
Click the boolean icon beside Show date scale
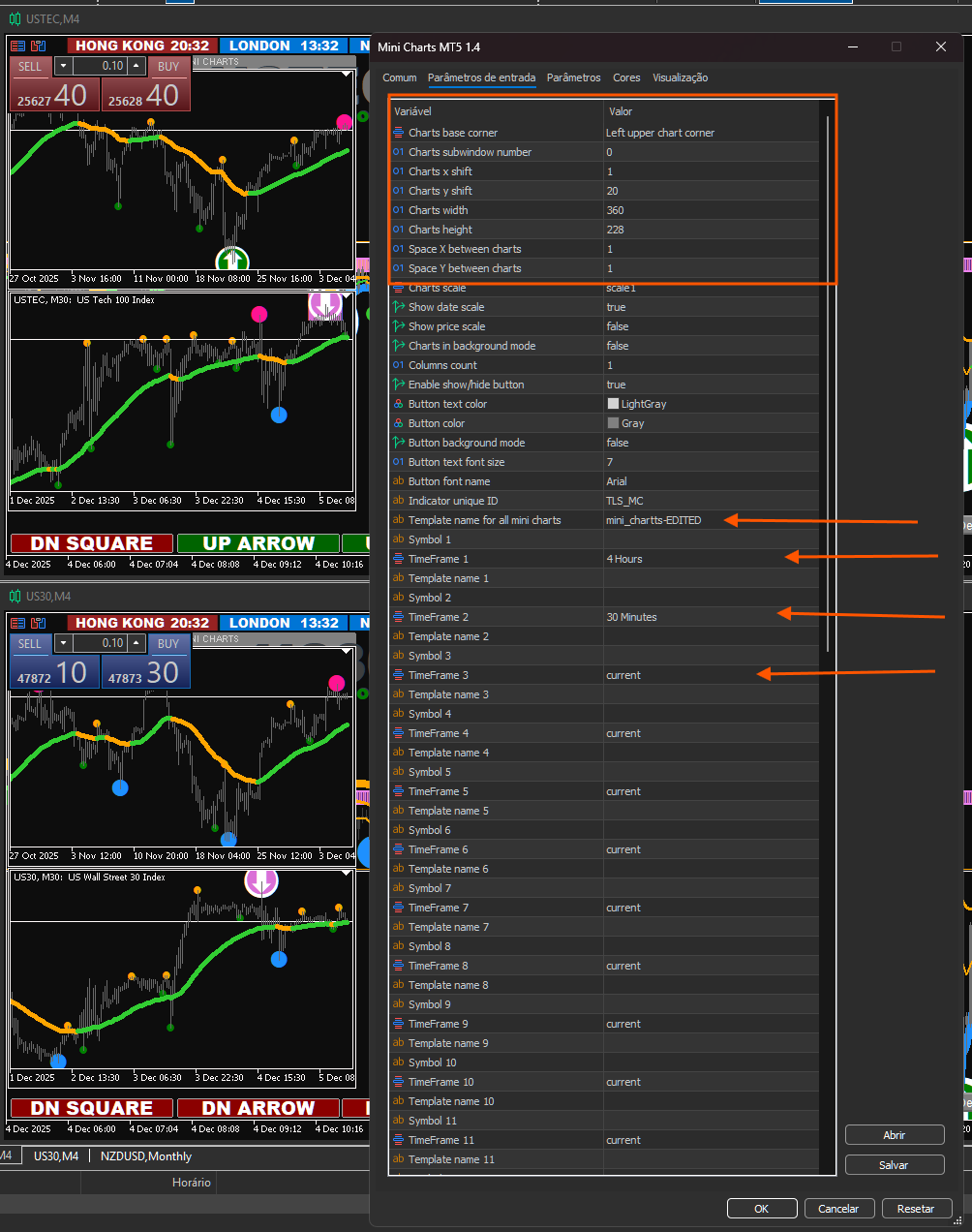[x=398, y=307]
